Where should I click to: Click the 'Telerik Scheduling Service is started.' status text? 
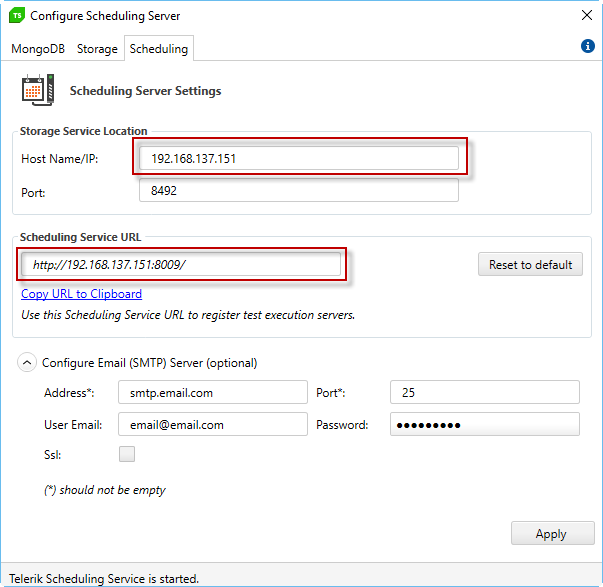(x=104, y=579)
